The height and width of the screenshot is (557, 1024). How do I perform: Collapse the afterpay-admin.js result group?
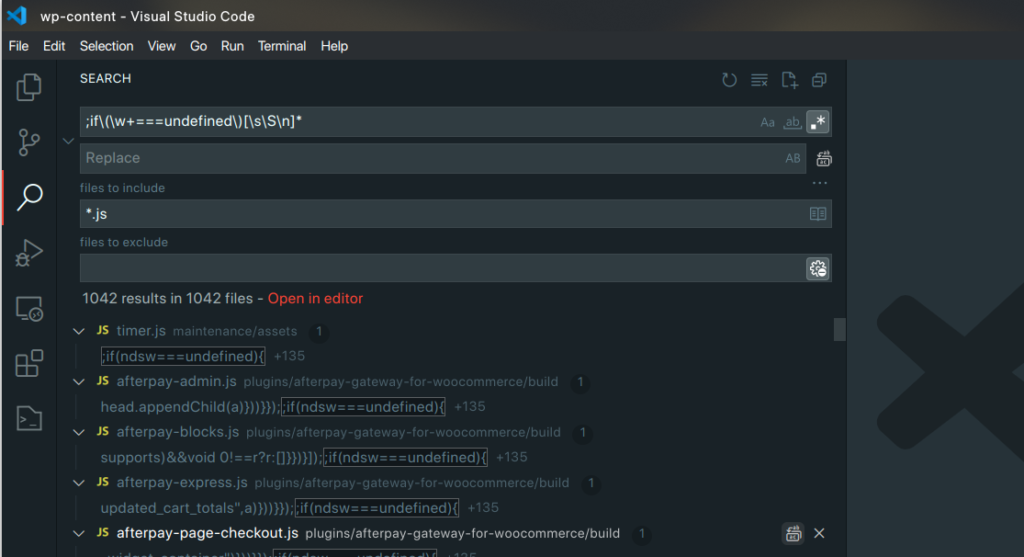pos(79,382)
